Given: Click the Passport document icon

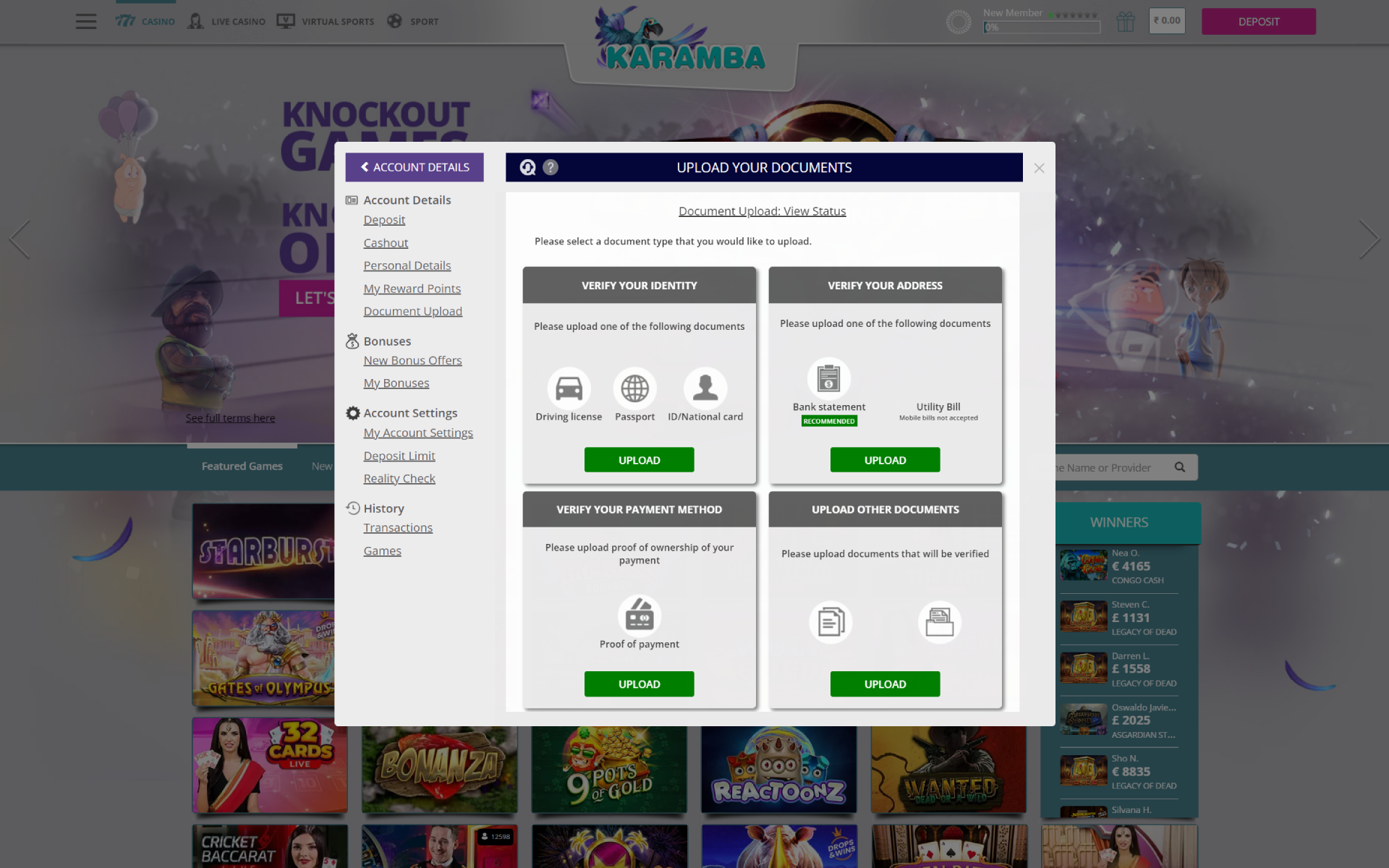Looking at the screenshot, I should tap(635, 386).
